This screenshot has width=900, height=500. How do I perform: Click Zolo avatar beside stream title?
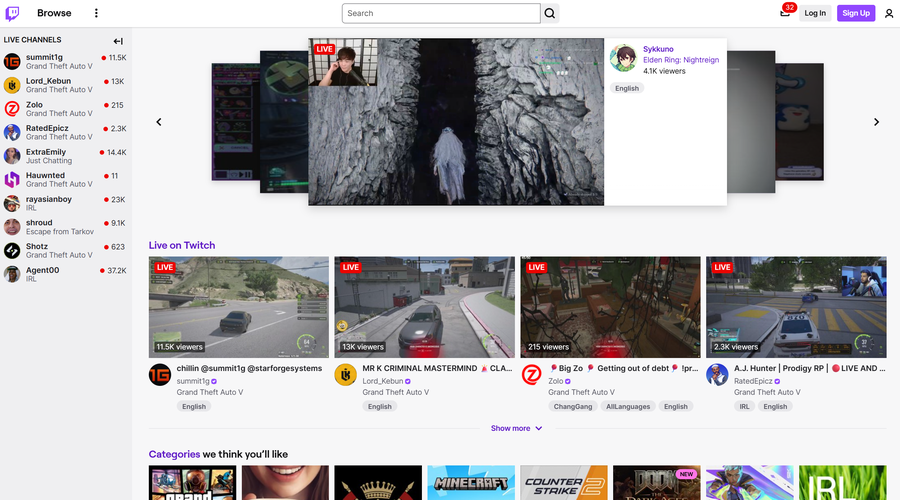(532, 375)
